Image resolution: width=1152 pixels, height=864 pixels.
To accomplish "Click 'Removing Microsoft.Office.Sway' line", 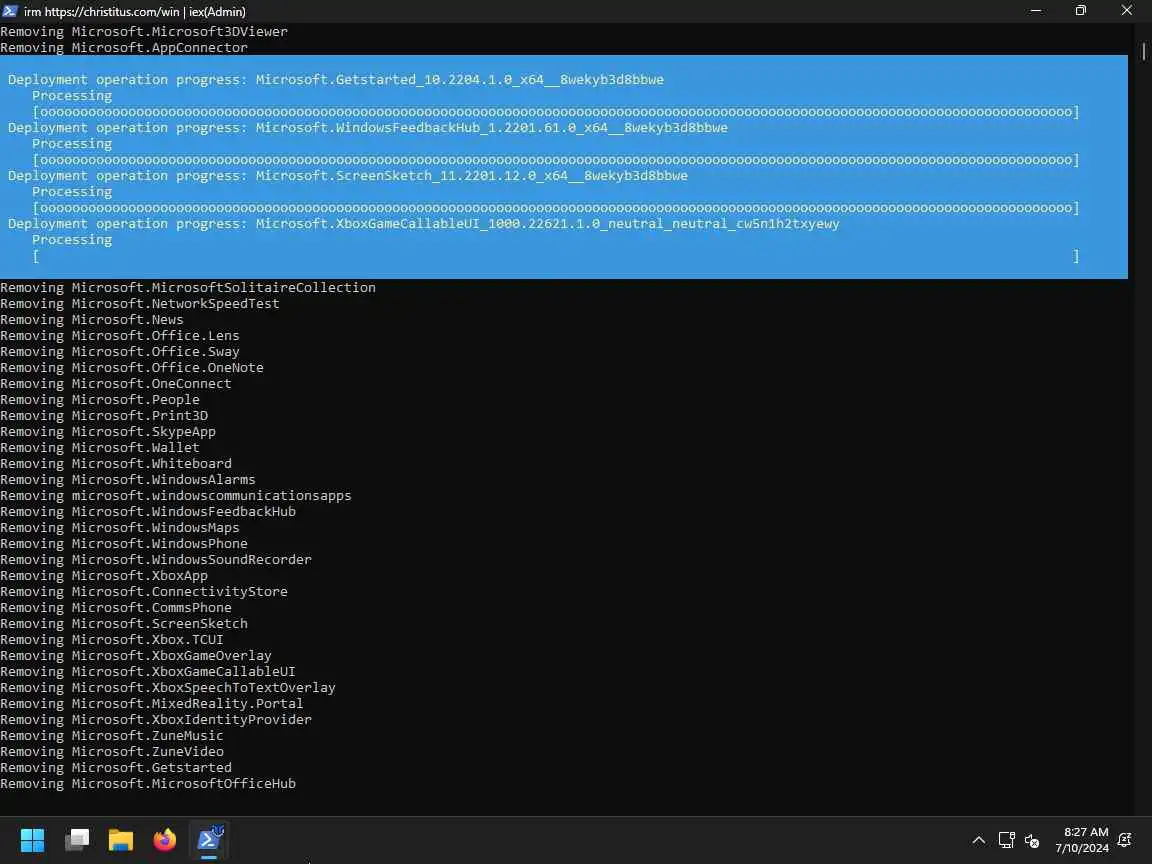I will (x=120, y=351).
